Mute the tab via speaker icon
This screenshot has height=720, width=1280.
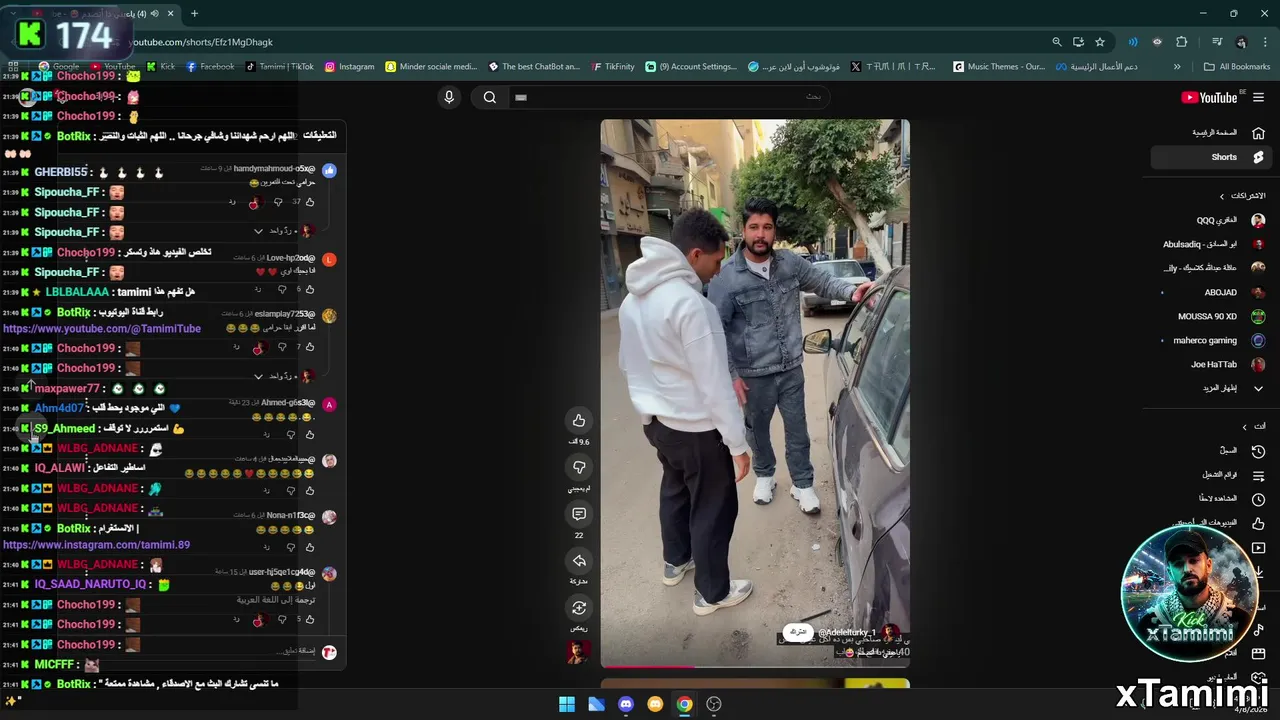pyautogui.click(x=154, y=14)
